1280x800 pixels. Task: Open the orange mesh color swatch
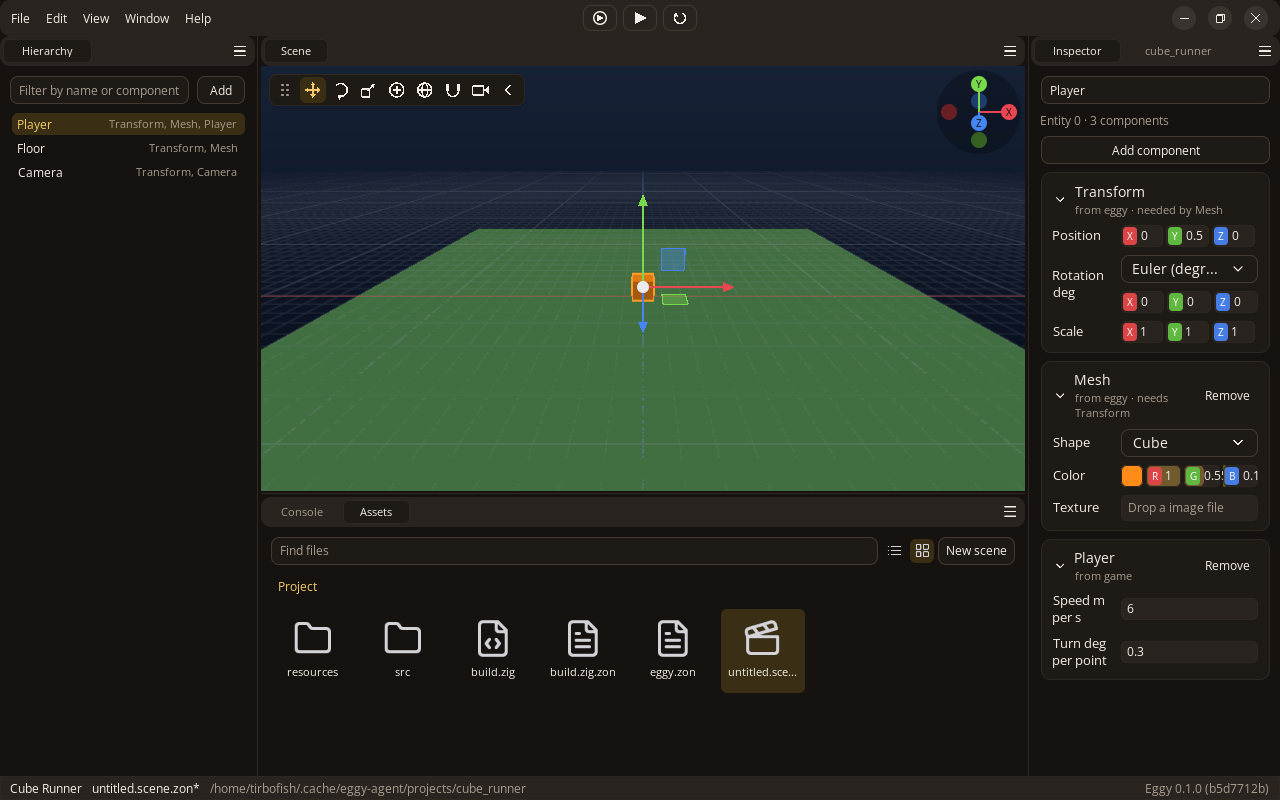[x=1132, y=476]
